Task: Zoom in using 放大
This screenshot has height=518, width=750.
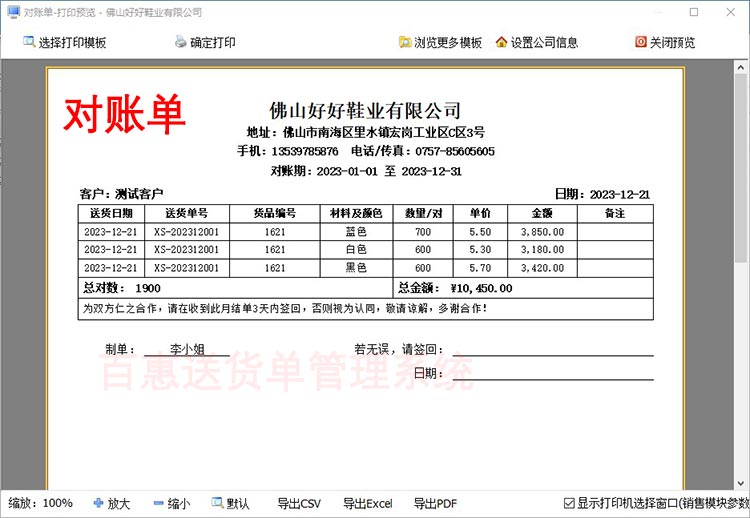Action: click(112, 503)
